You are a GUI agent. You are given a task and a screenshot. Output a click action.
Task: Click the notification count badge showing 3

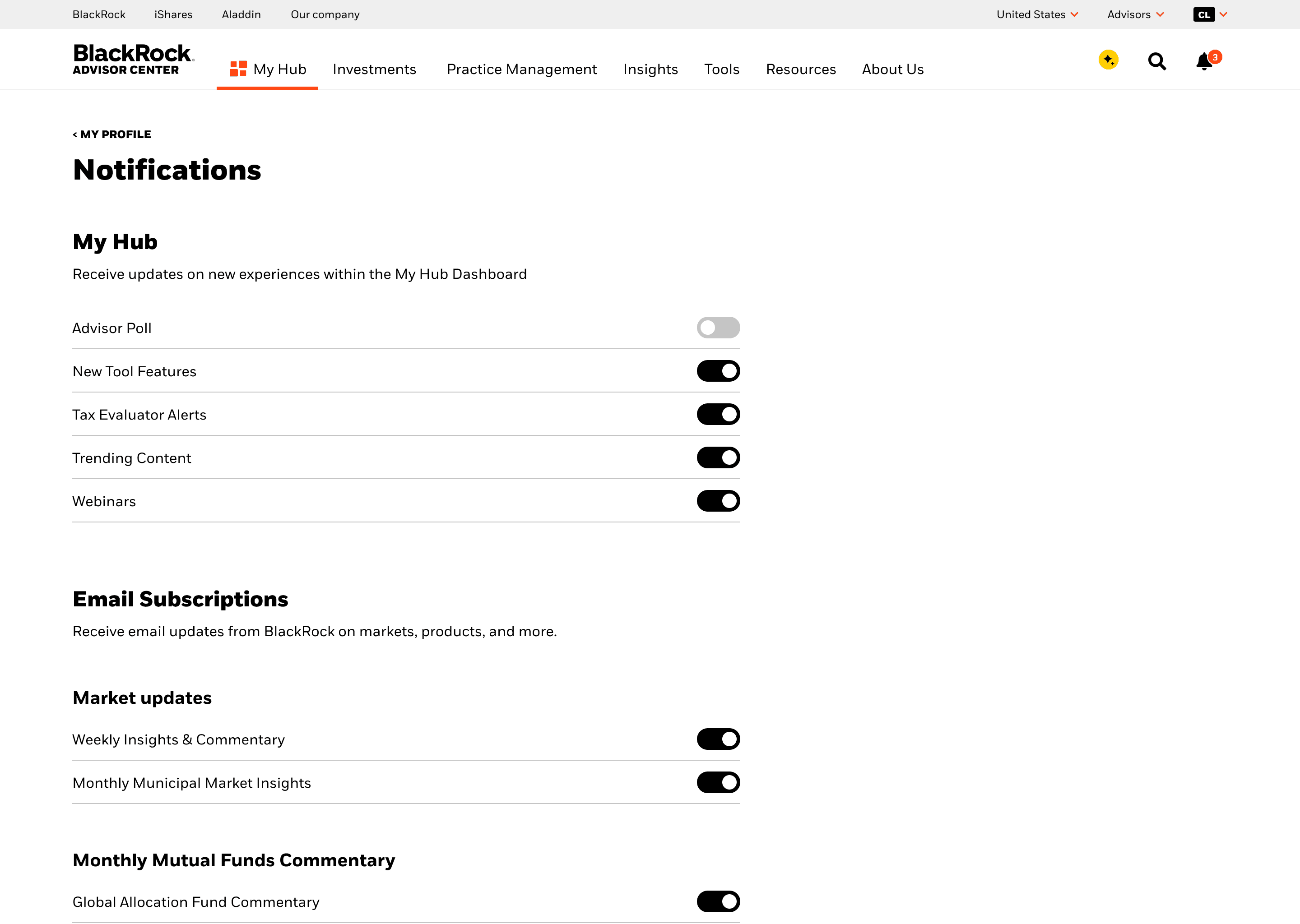1214,56
